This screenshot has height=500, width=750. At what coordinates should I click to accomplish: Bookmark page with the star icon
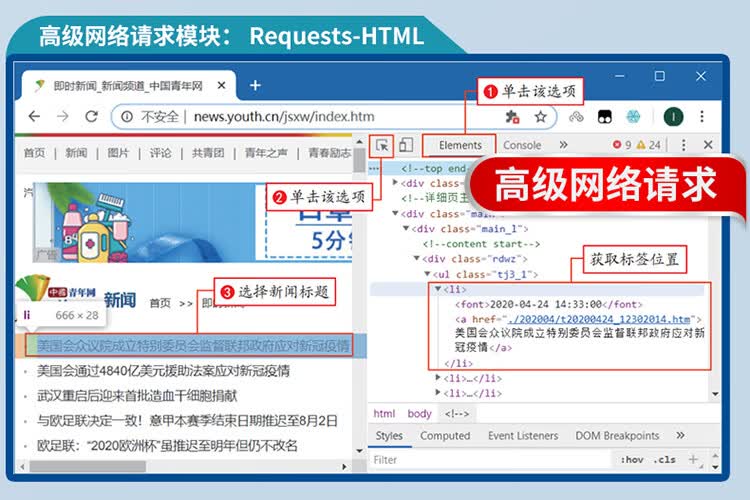click(540, 117)
